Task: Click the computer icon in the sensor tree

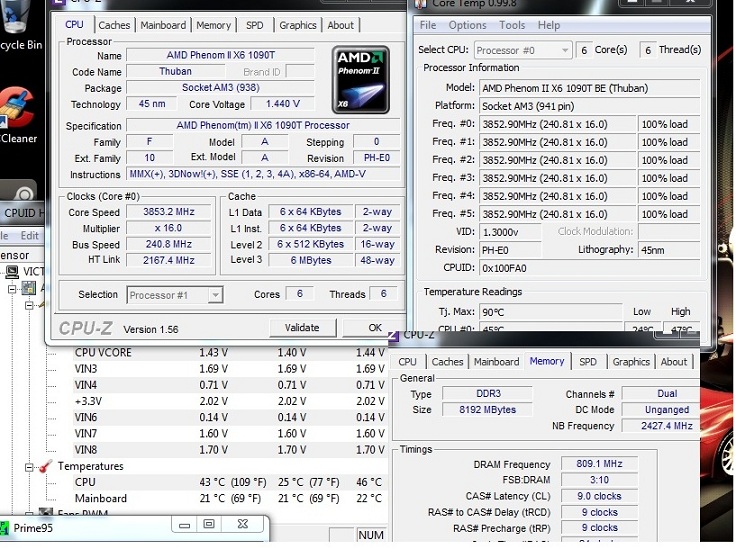Action: 13,271
